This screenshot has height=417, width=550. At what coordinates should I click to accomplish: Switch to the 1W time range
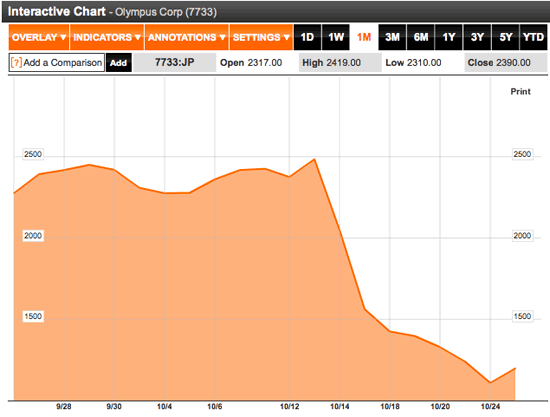(336, 37)
